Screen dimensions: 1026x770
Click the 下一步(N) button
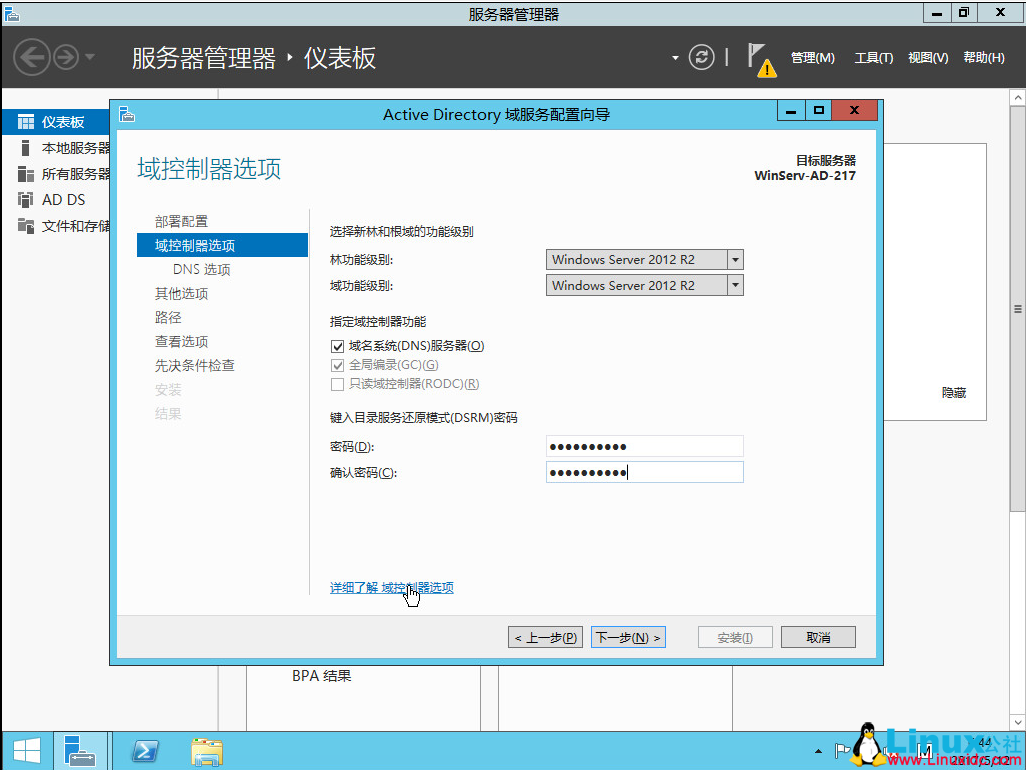(628, 636)
